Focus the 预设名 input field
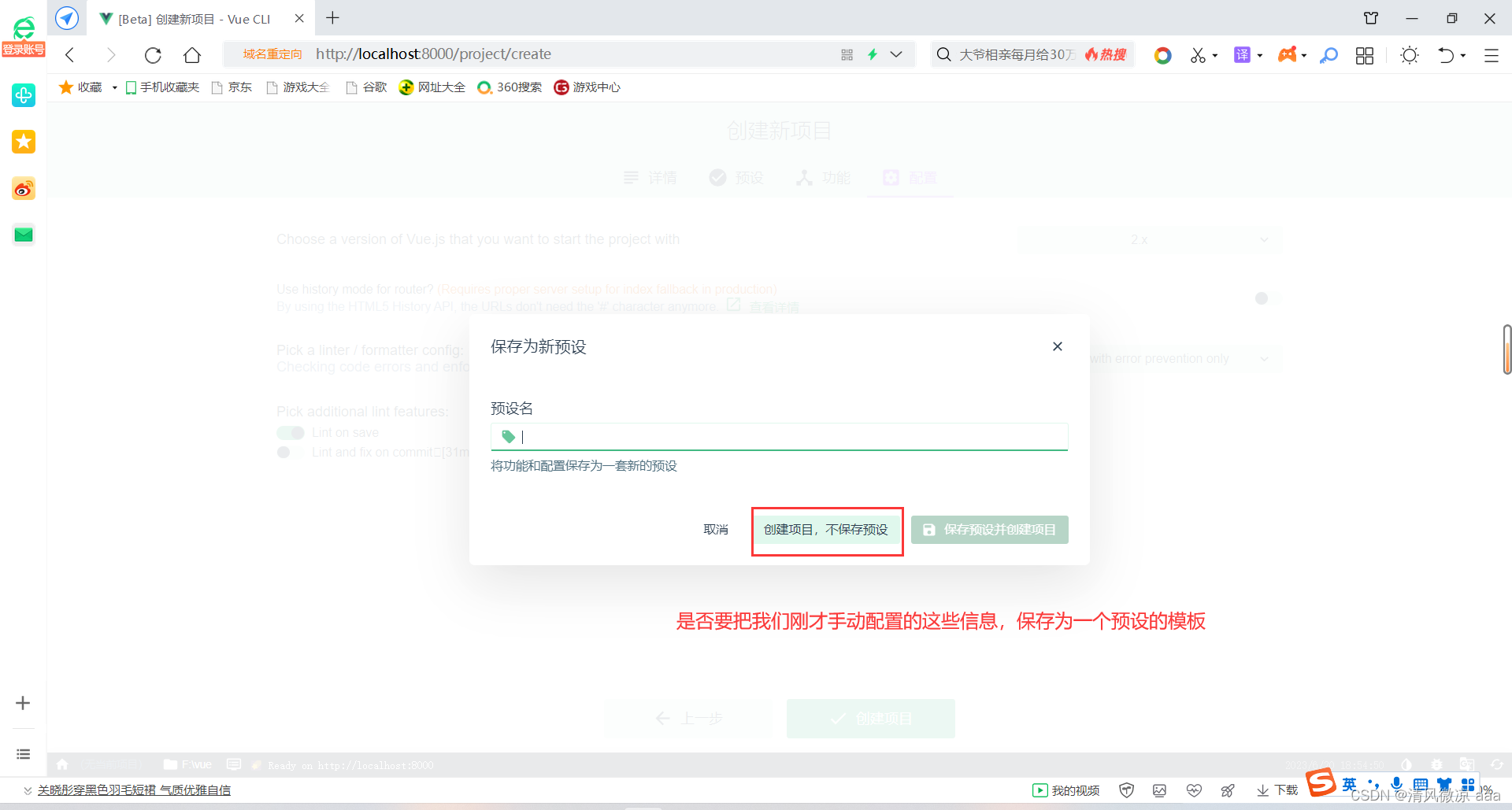Image resolution: width=1512 pixels, height=810 pixels. coord(780,437)
